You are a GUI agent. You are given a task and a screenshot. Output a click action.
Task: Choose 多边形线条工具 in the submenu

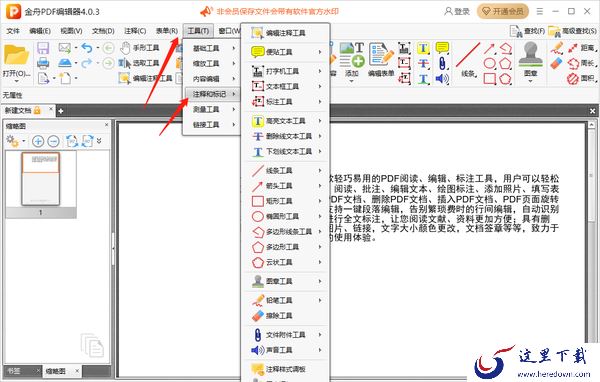[x=285, y=232]
